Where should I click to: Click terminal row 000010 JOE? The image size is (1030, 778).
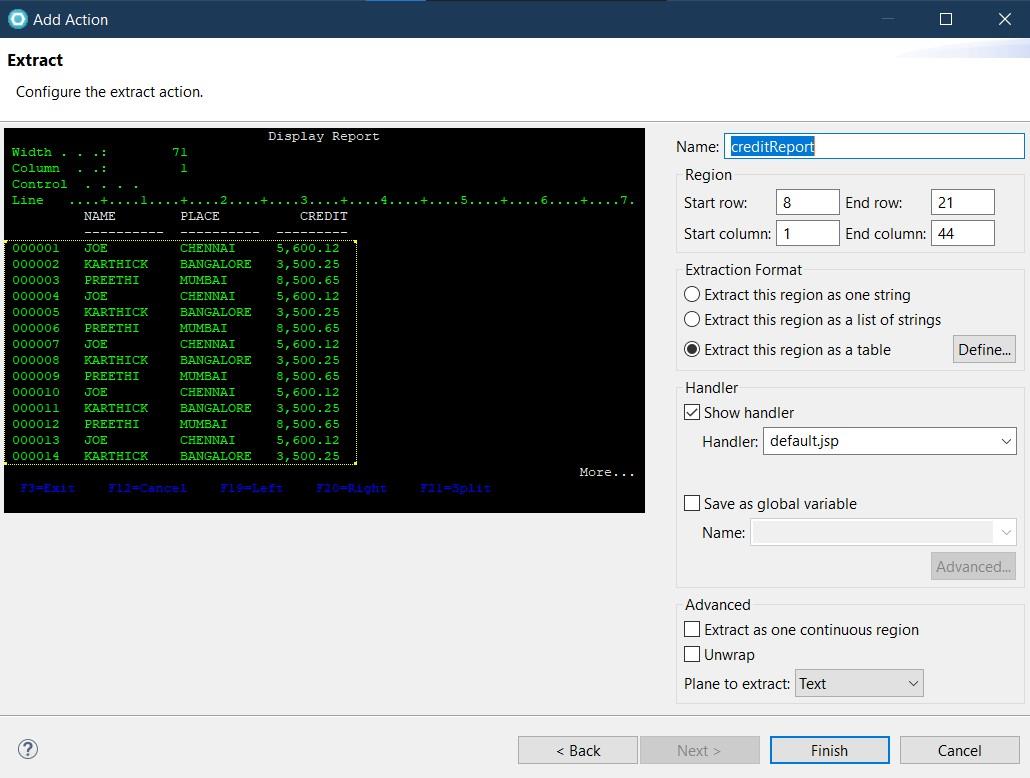coord(176,392)
